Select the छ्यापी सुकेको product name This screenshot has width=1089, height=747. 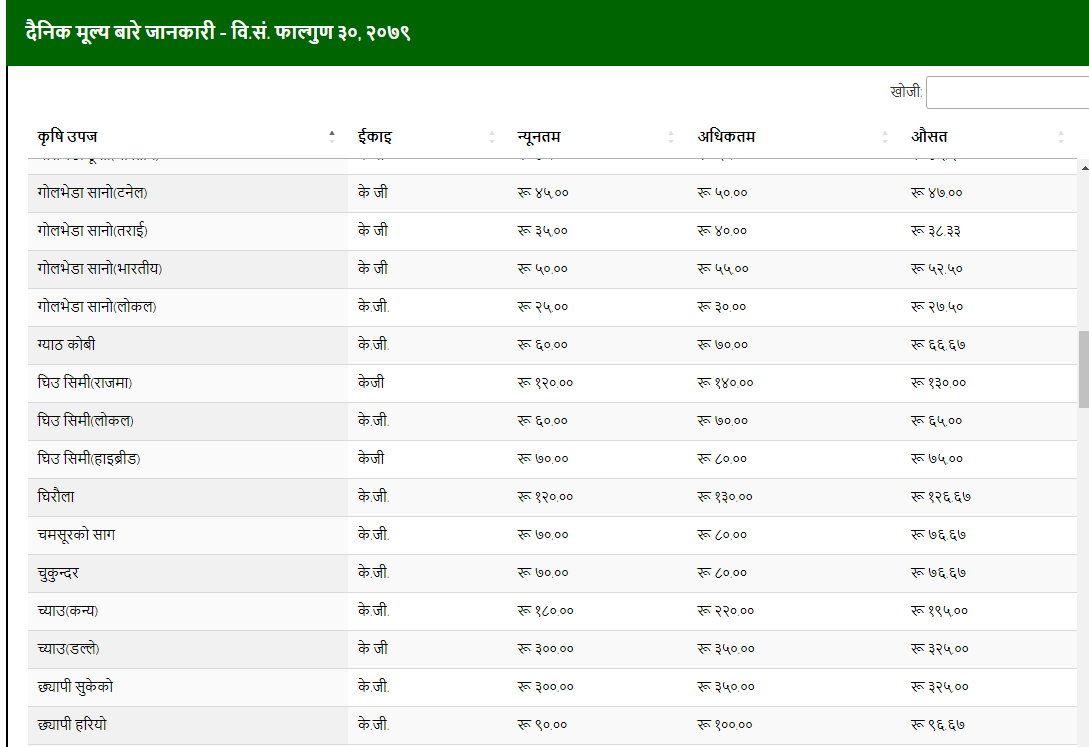[81, 687]
